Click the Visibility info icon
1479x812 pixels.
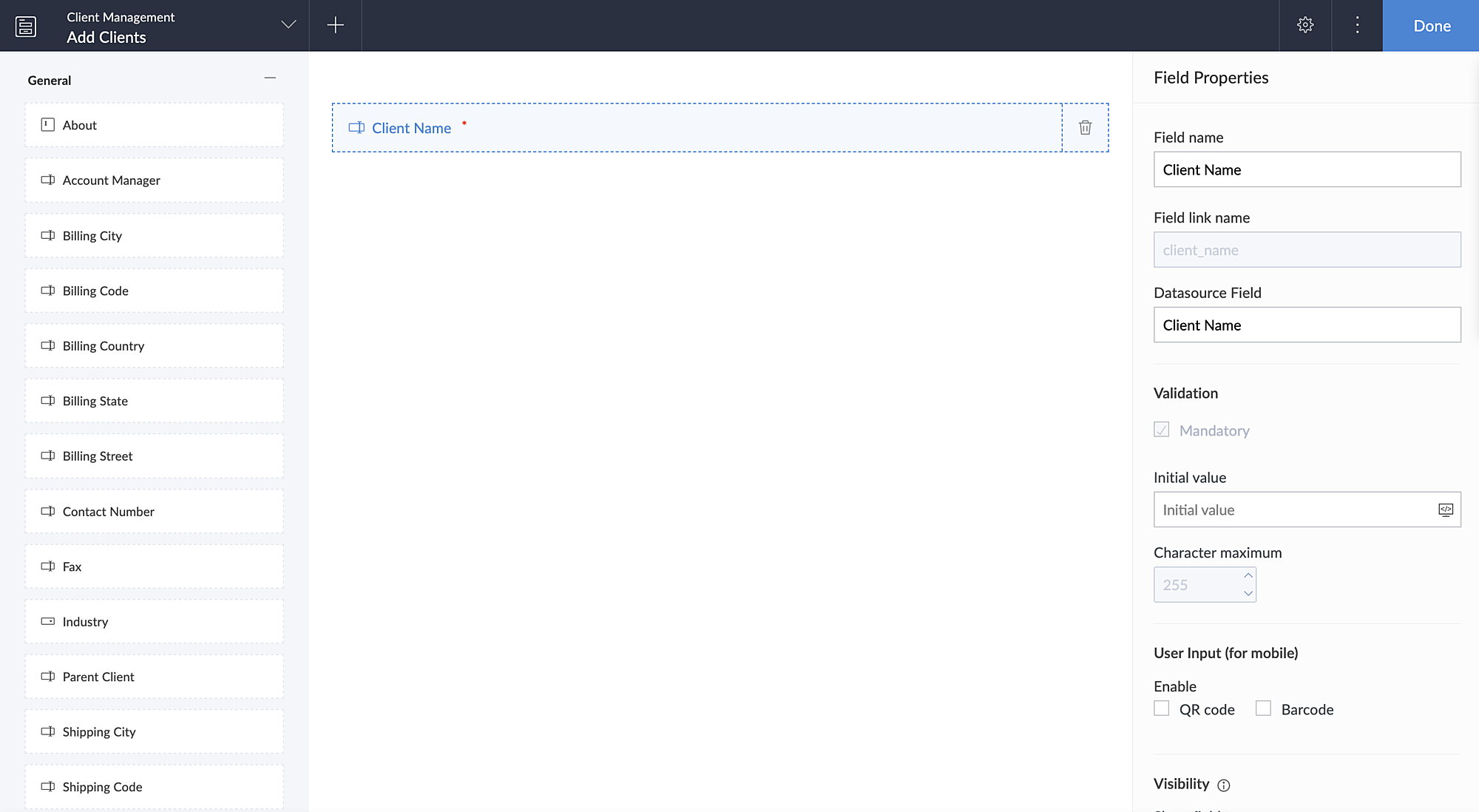pos(1224,785)
